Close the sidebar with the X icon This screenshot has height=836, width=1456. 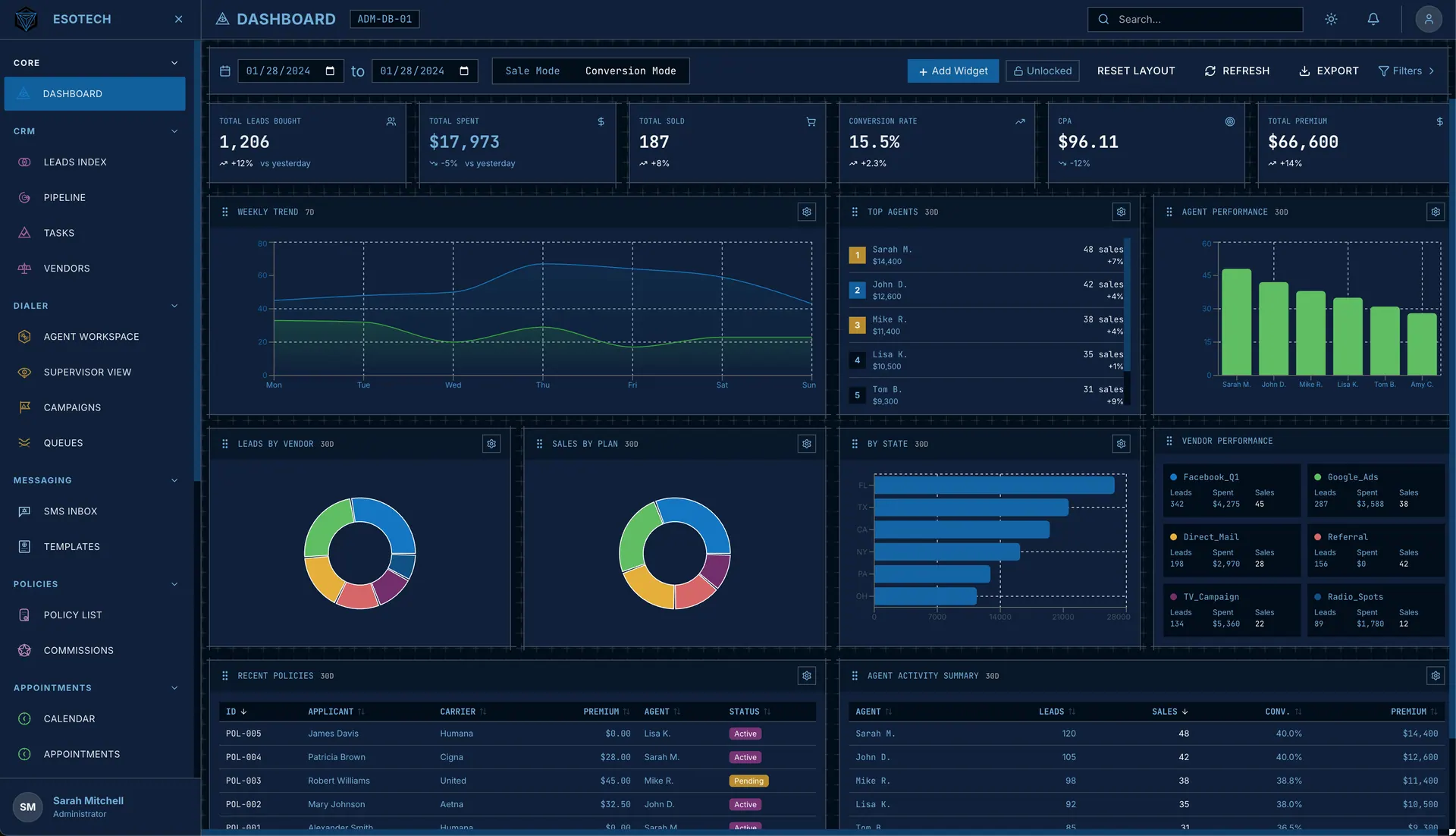pyautogui.click(x=178, y=19)
